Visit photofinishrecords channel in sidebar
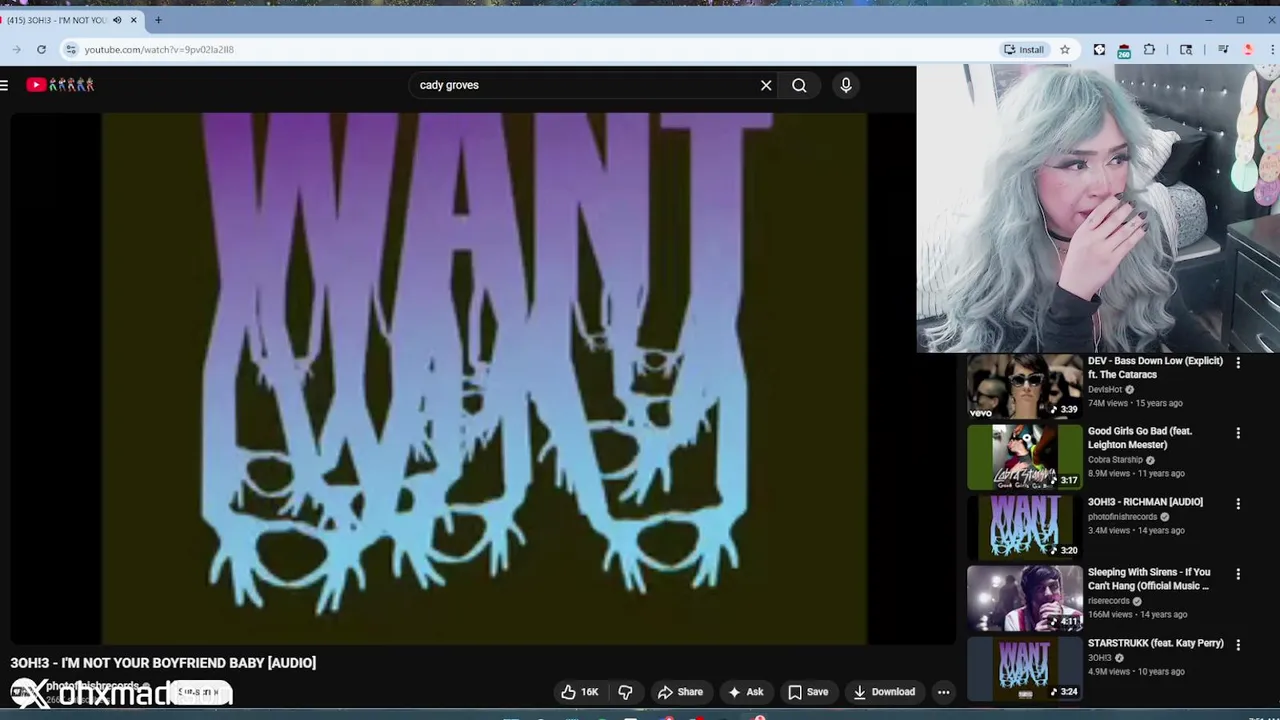The height and width of the screenshot is (720, 1280). (x=1122, y=517)
